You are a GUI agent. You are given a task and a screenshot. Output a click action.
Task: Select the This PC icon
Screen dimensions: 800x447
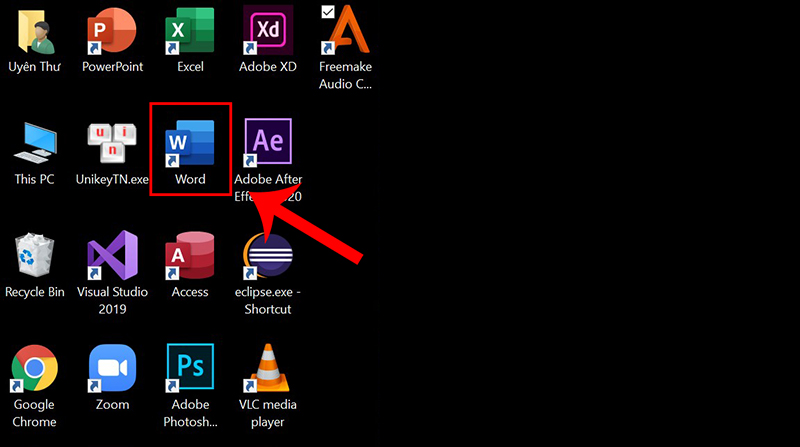tap(35, 142)
